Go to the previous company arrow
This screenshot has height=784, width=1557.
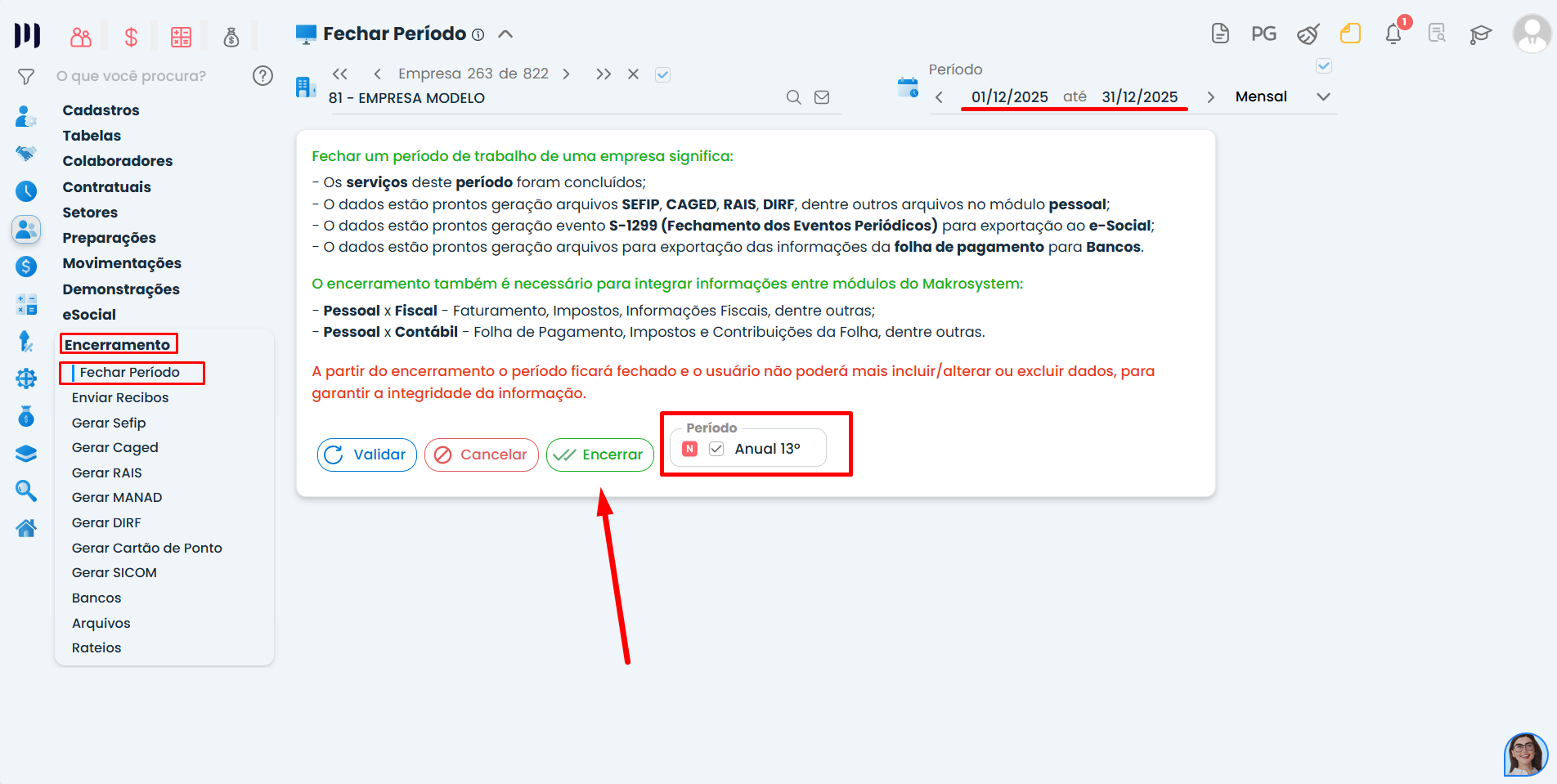[x=377, y=74]
